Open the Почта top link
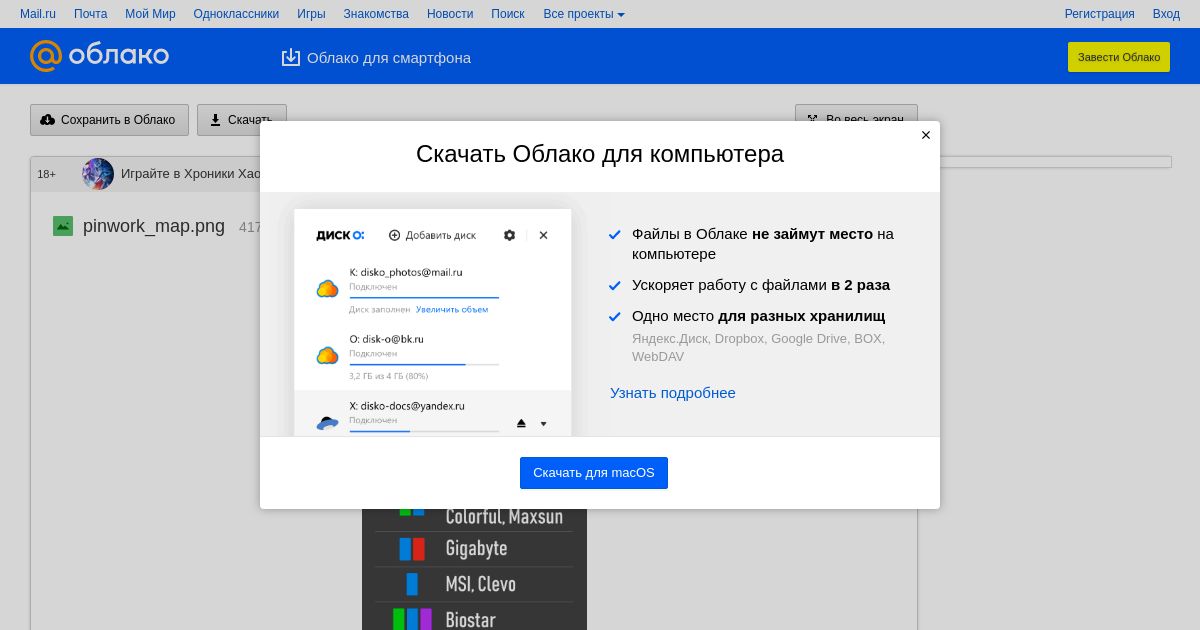This screenshot has width=1200, height=630. tap(90, 14)
